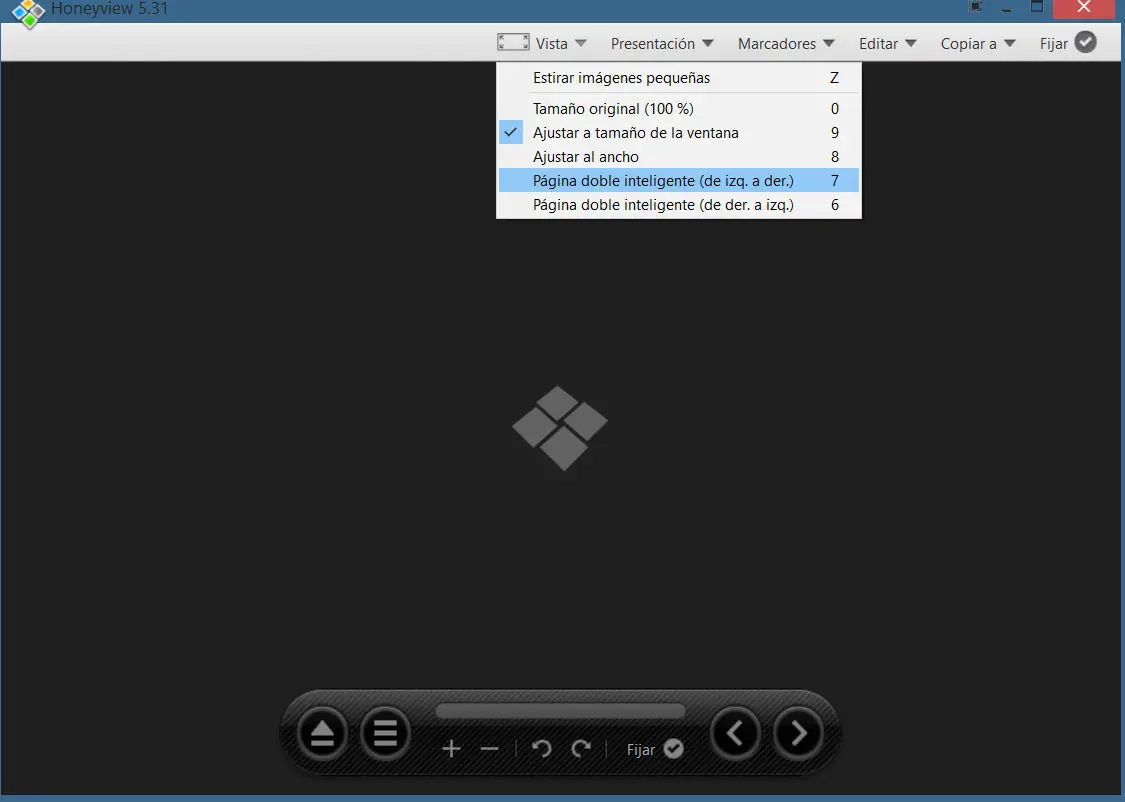This screenshot has width=1125, height=802.
Task: Choose Tamaño original (100 %)
Action: (x=679, y=108)
